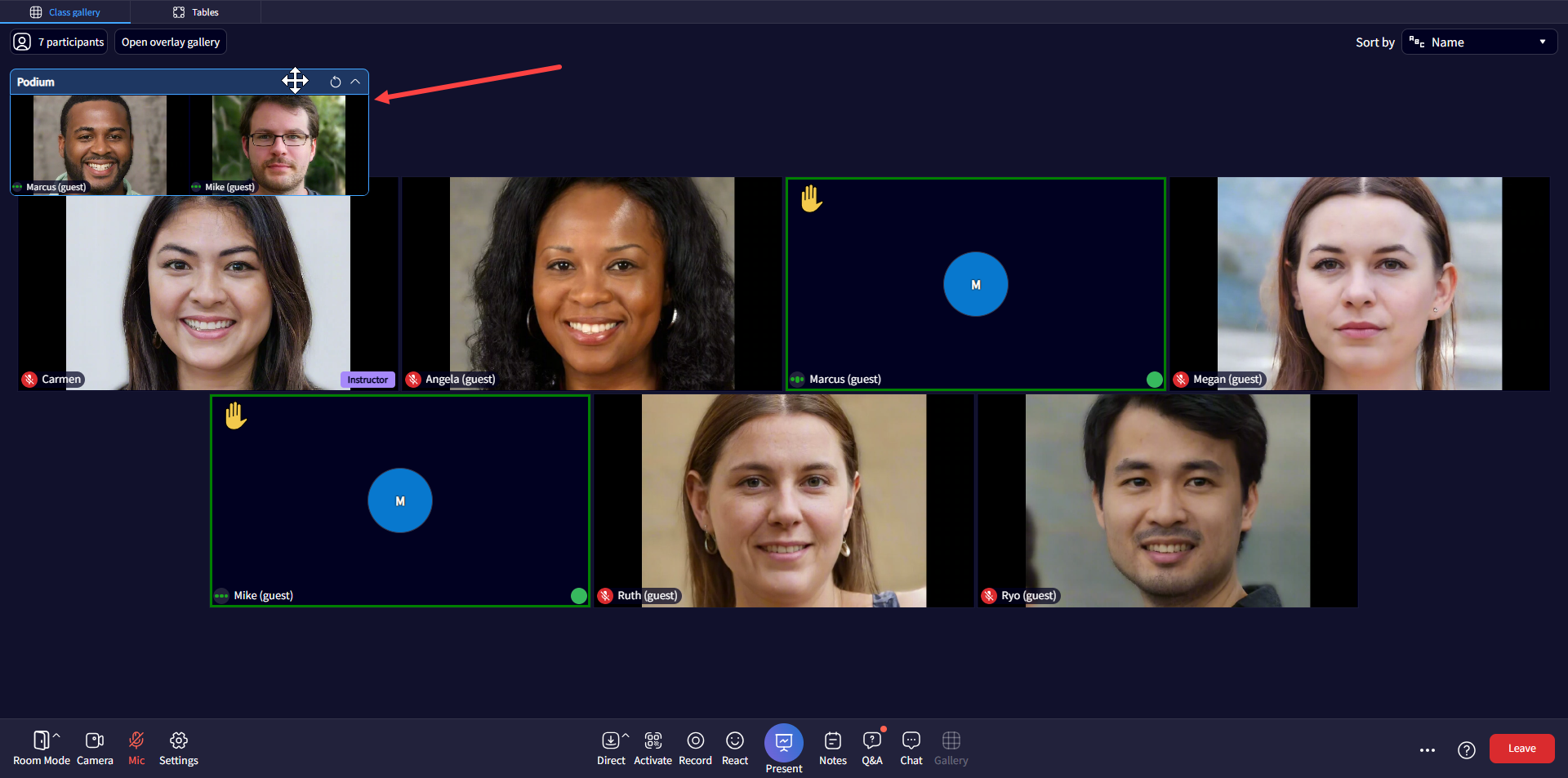
Task: Click green status dot on Marcus tile
Action: (1154, 379)
